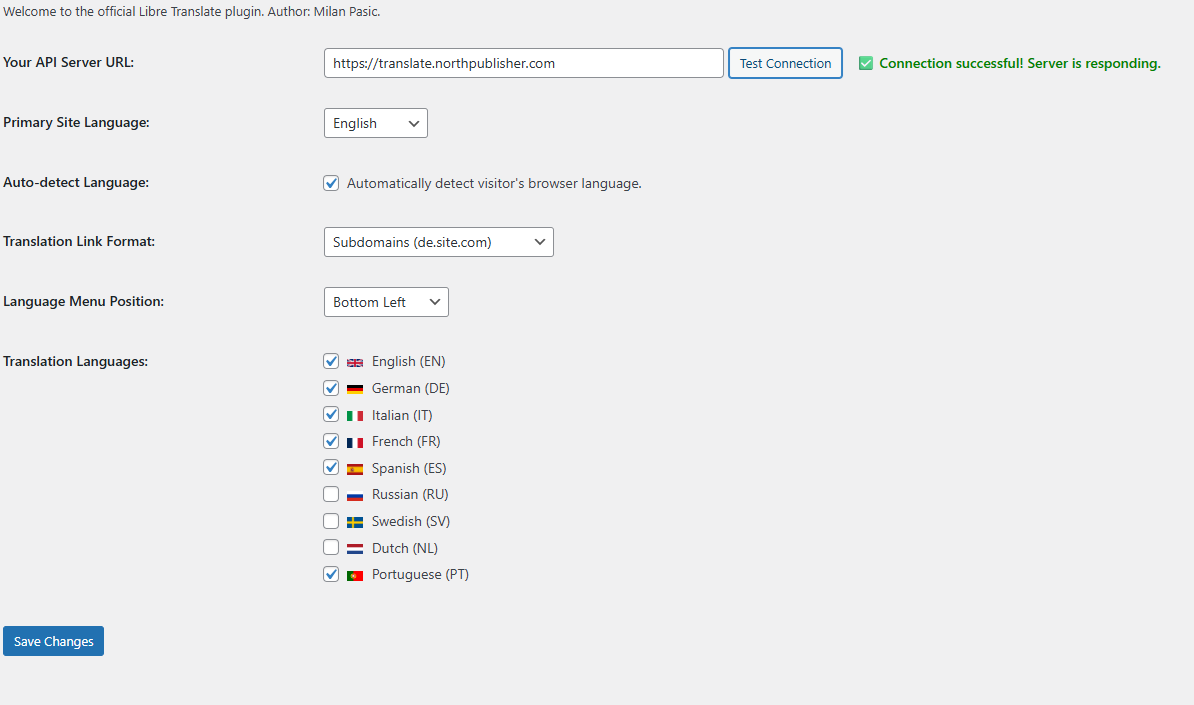The height and width of the screenshot is (705, 1194).
Task: Click the Dutch flag icon
Action: tap(355, 547)
